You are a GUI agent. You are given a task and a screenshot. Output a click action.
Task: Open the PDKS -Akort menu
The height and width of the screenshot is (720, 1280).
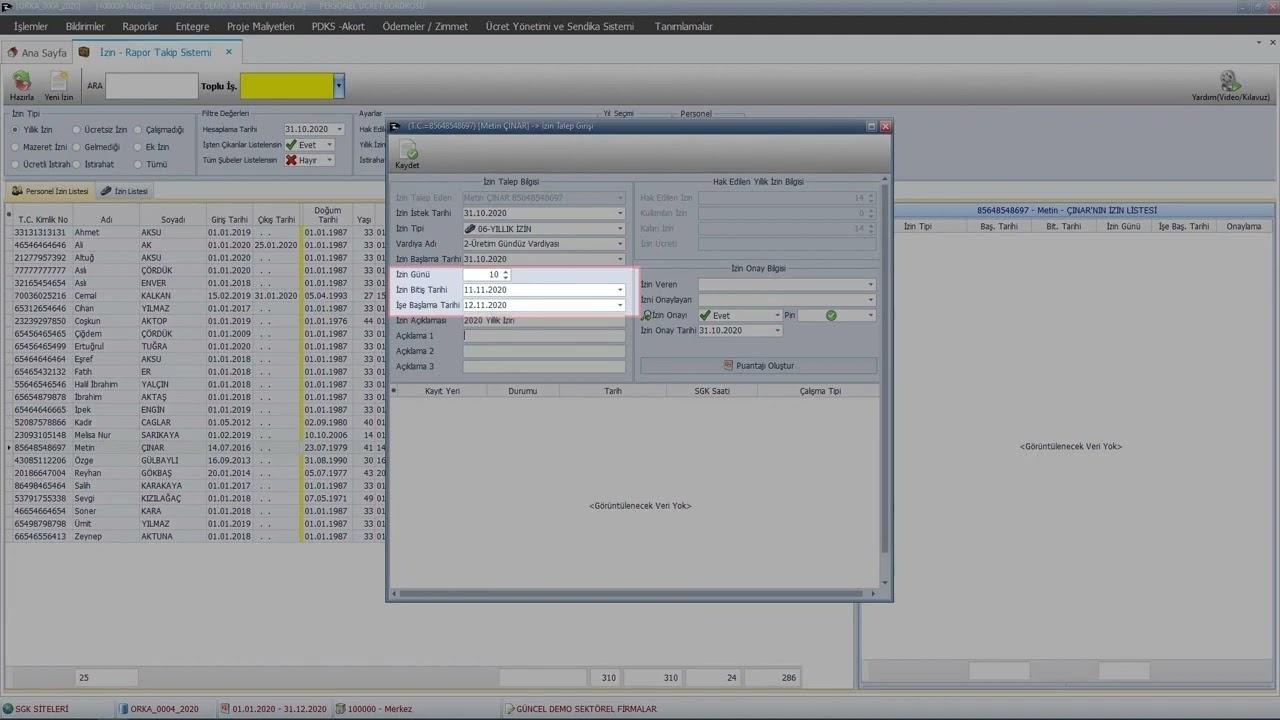[338, 26]
